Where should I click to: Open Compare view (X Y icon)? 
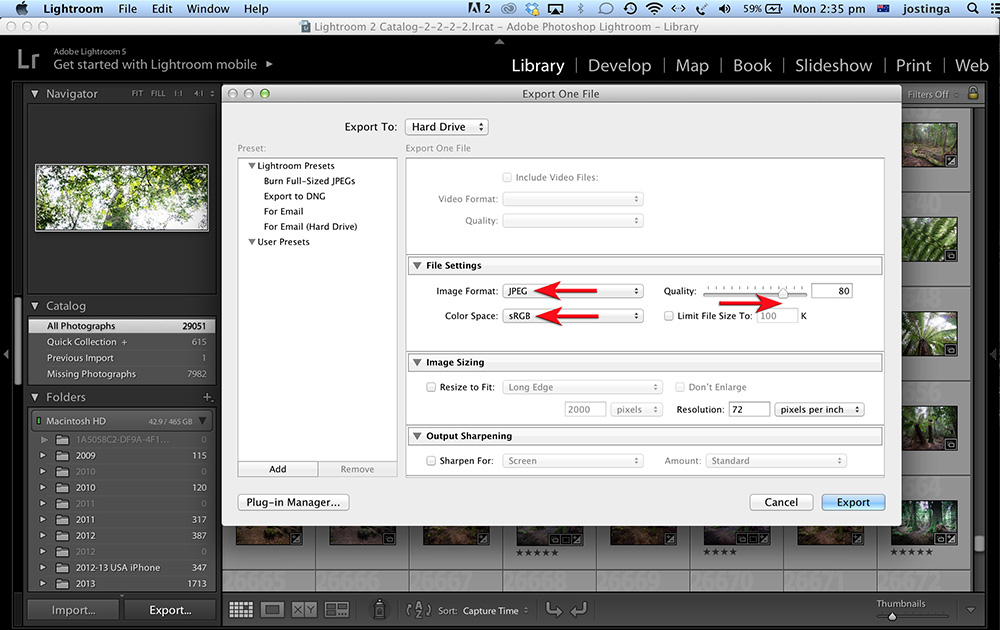click(304, 610)
